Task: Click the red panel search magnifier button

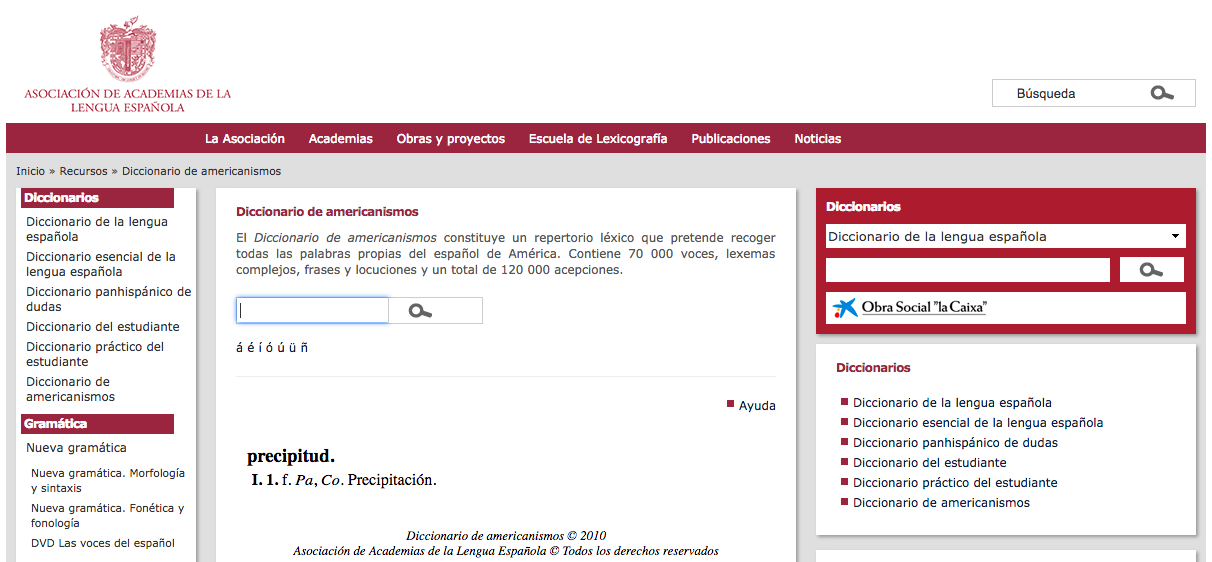Action: [x=1151, y=270]
